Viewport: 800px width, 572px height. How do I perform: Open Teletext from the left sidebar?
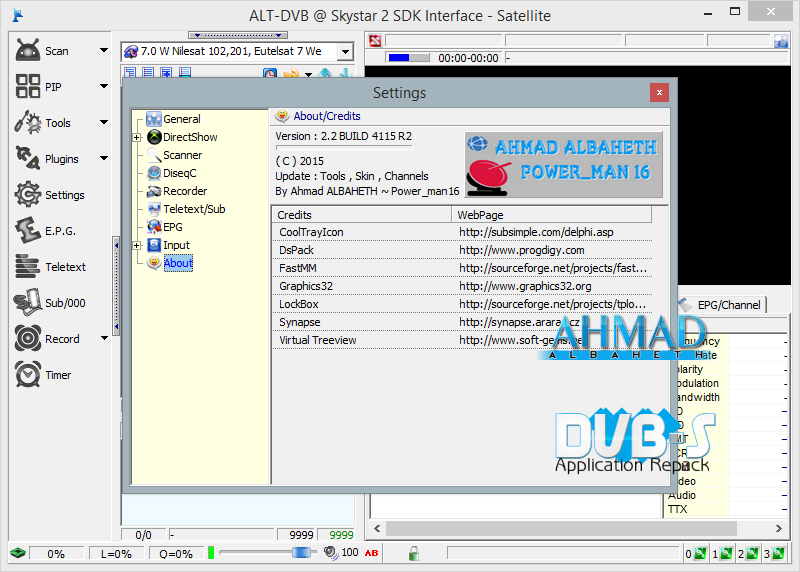(x=51, y=267)
